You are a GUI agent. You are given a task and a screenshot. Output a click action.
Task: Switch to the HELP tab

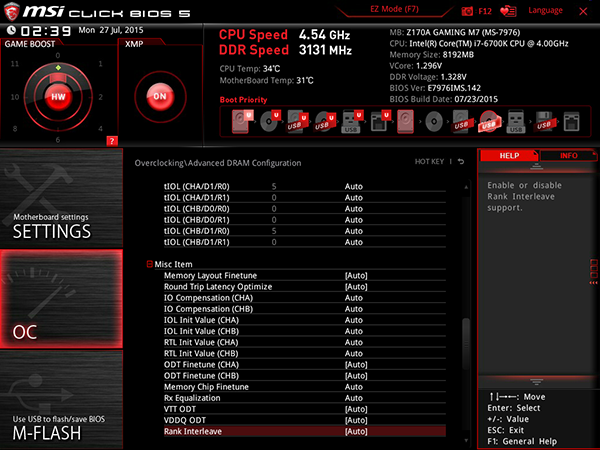pyautogui.click(x=509, y=156)
